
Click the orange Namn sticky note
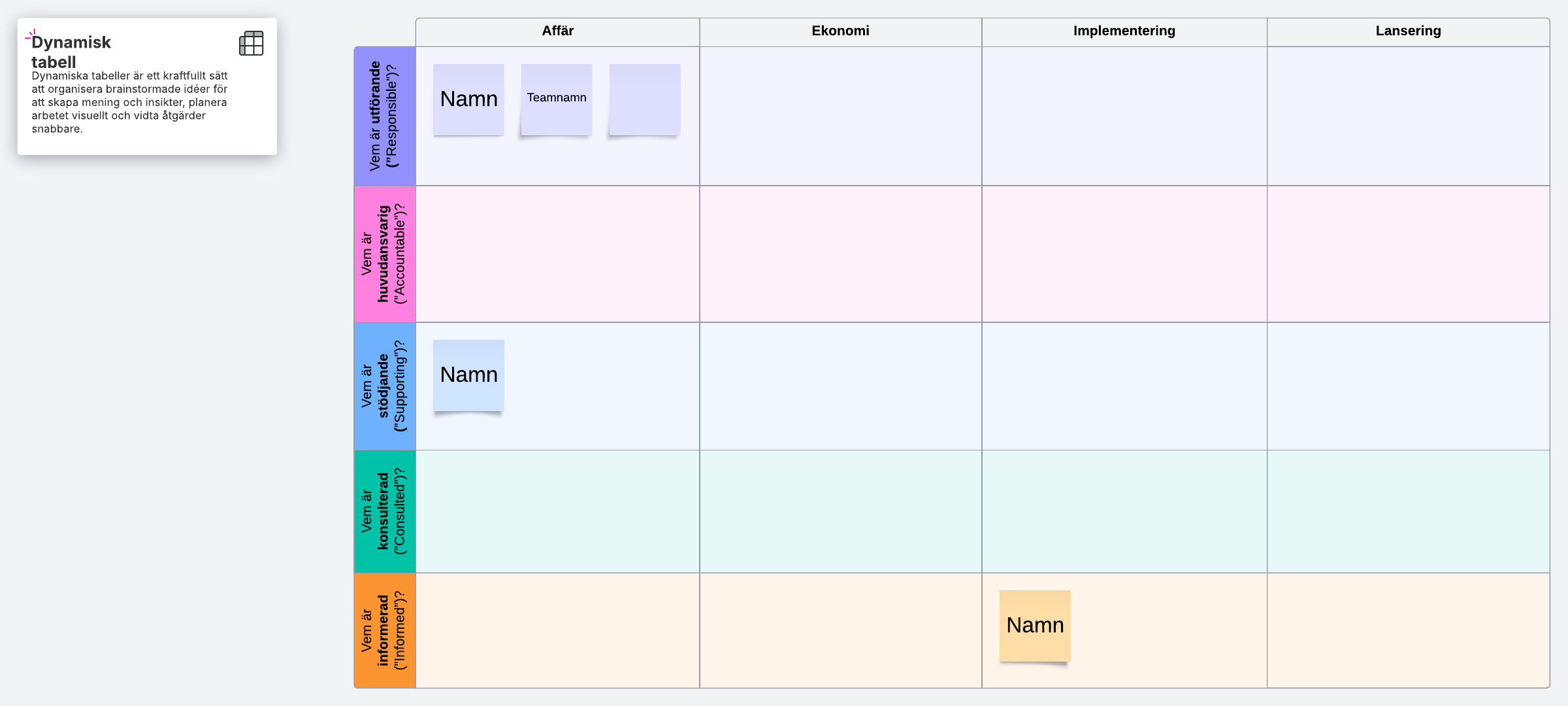point(1035,626)
